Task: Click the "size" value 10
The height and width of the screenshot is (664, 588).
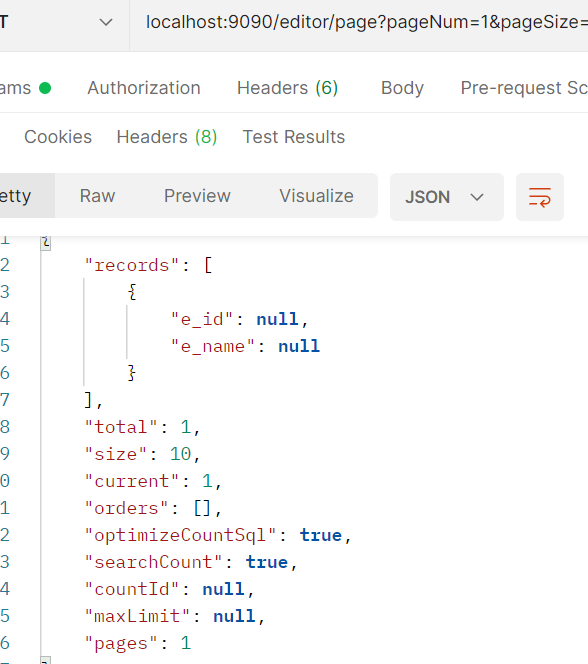Action: pyautogui.click(x=181, y=454)
